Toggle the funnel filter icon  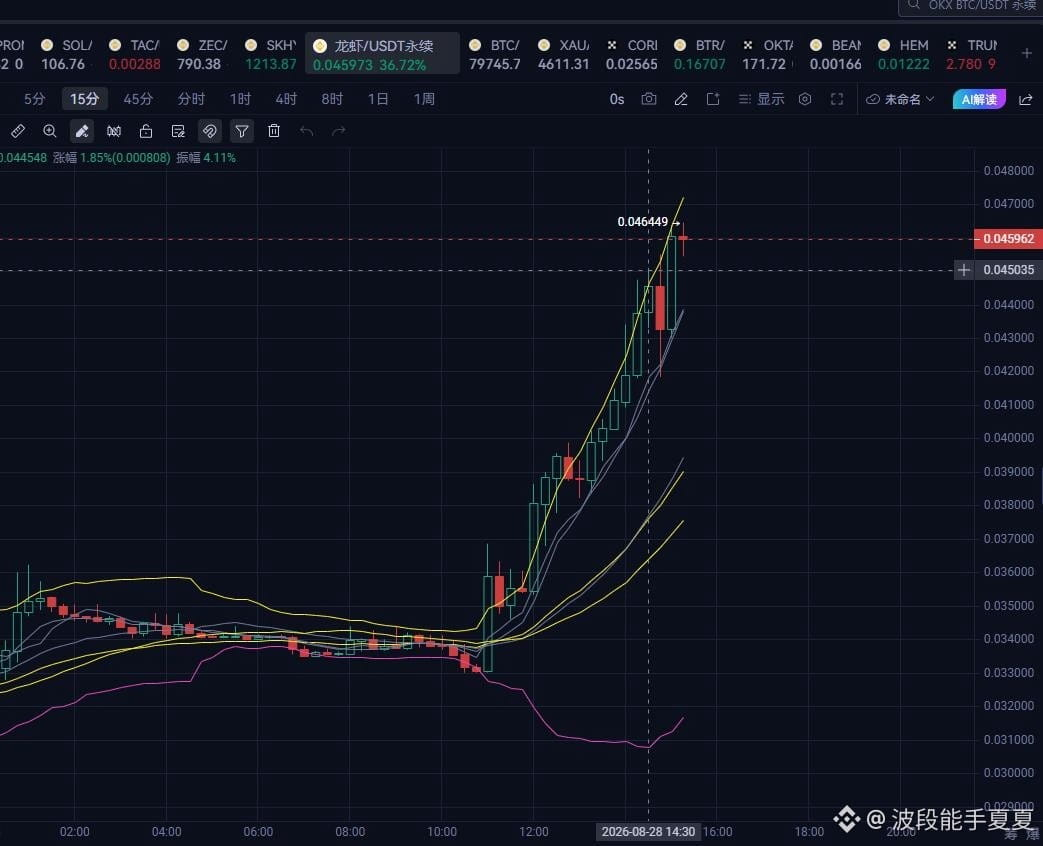(242, 131)
